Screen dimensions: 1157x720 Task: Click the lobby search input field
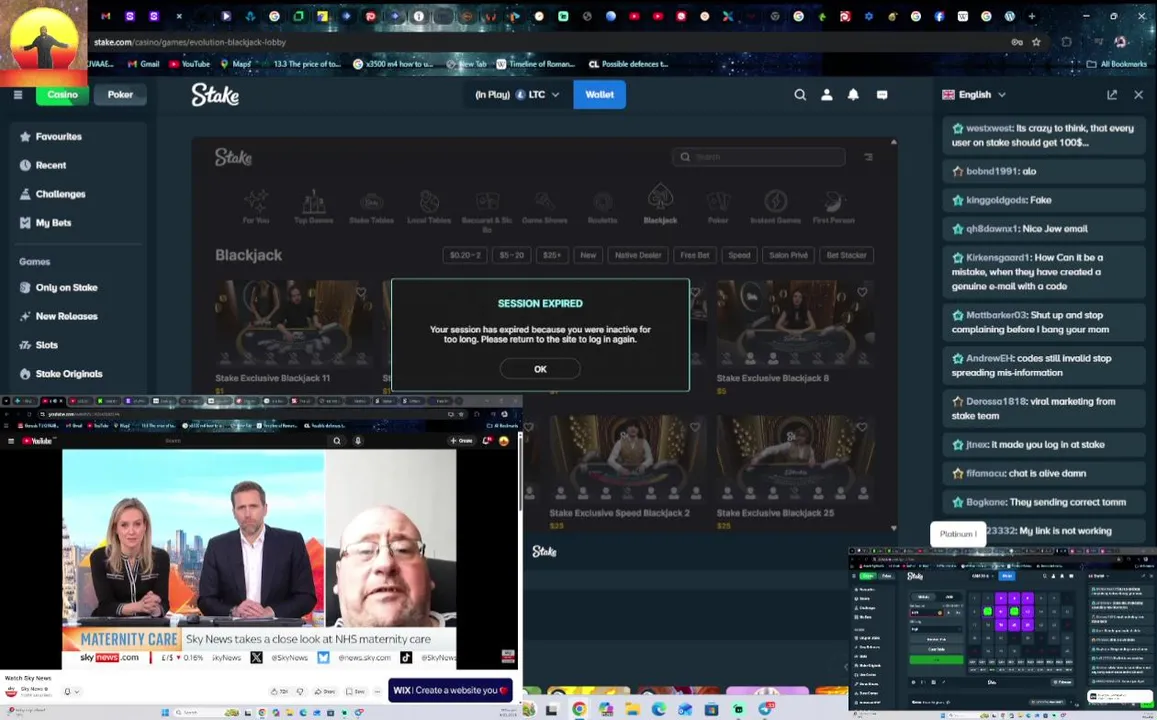point(759,156)
